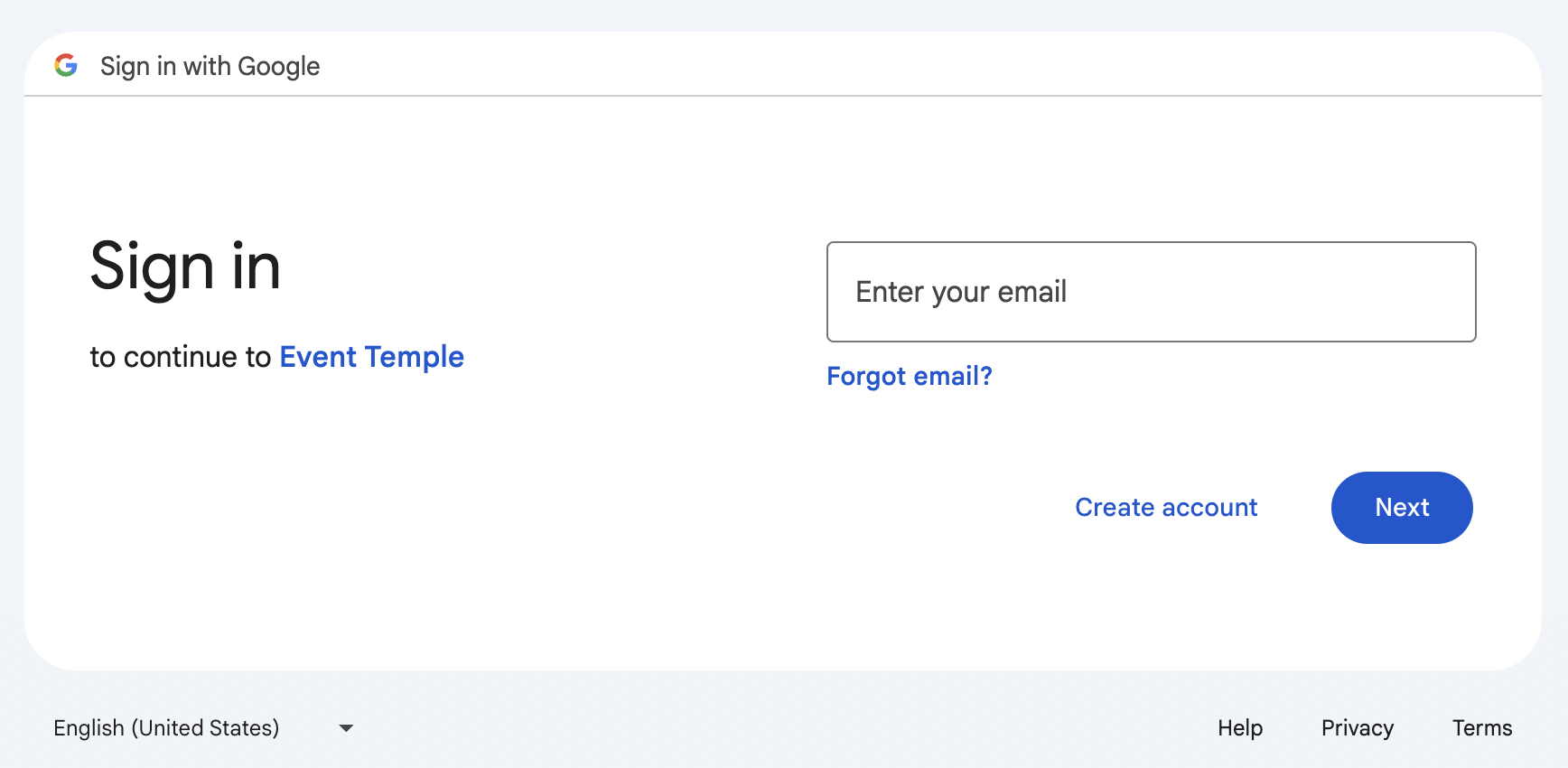Go to the Privacy footer link
1568x768 pixels.
click(x=1357, y=728)
